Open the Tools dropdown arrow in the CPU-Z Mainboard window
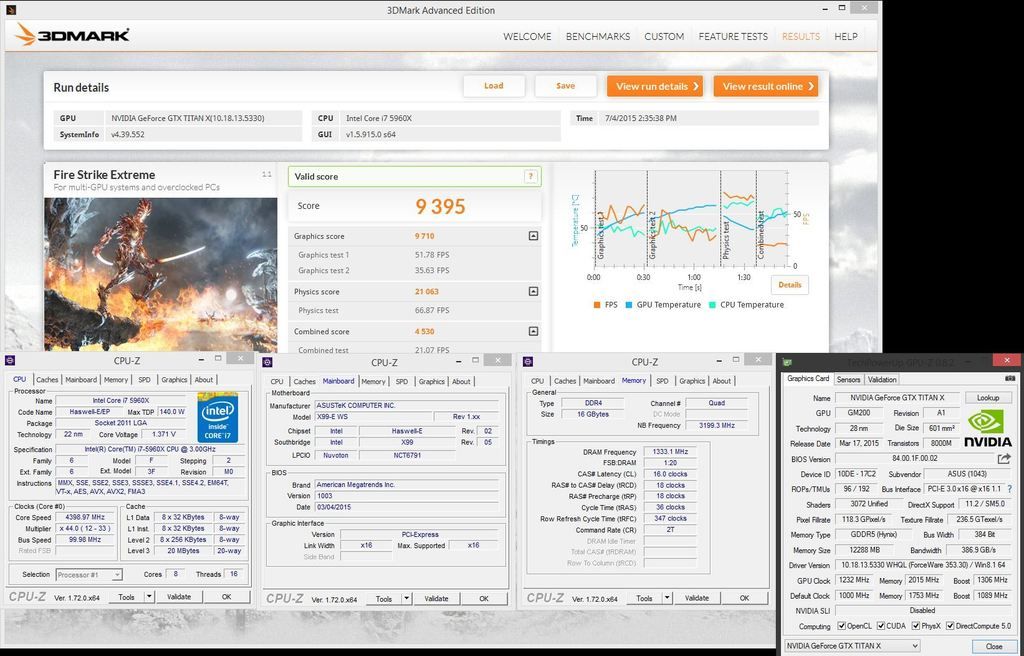Screen dimensions: 1024x656 click(x=406, y=599)
